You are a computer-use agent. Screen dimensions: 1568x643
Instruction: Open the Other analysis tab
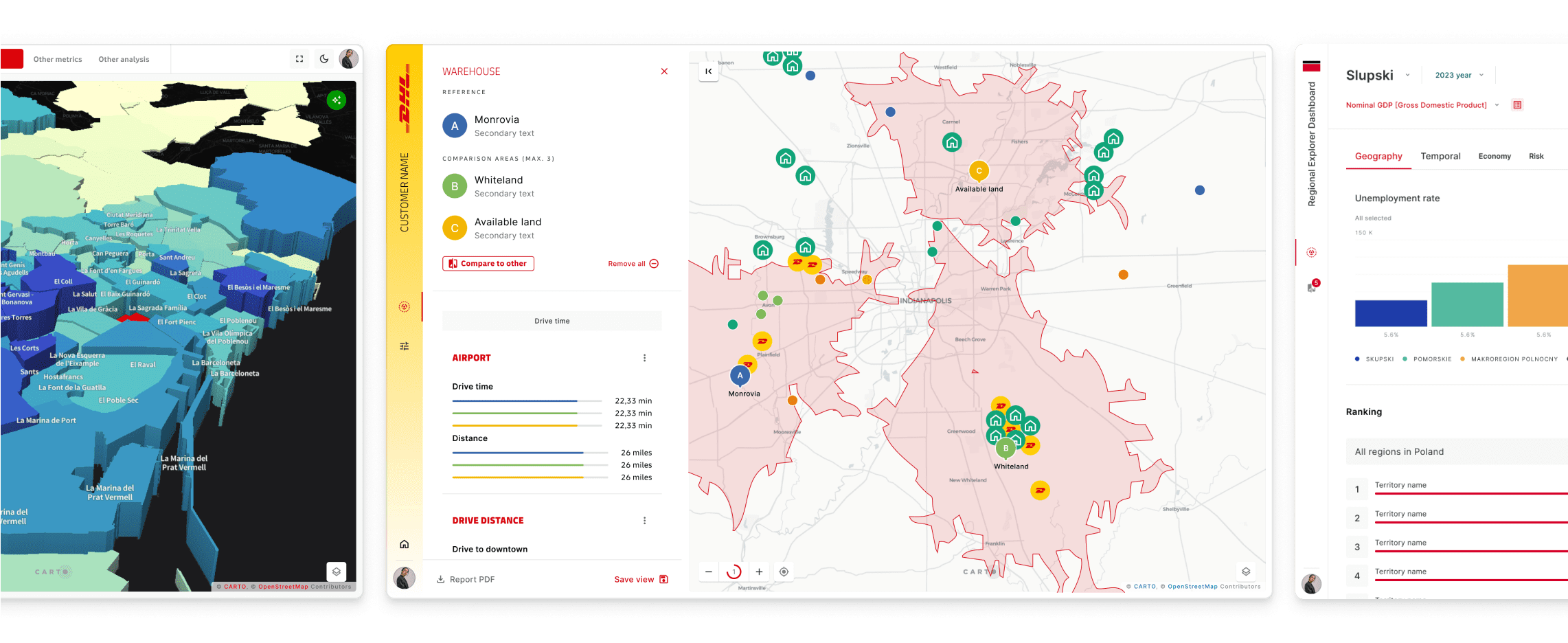click(124, 59)
